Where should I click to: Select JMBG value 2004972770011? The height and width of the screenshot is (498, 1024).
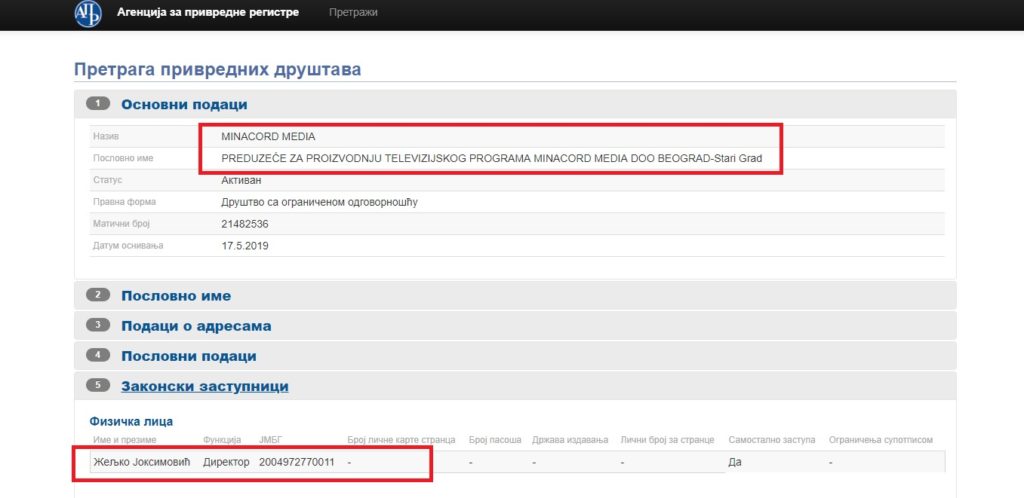coord(296,462)
